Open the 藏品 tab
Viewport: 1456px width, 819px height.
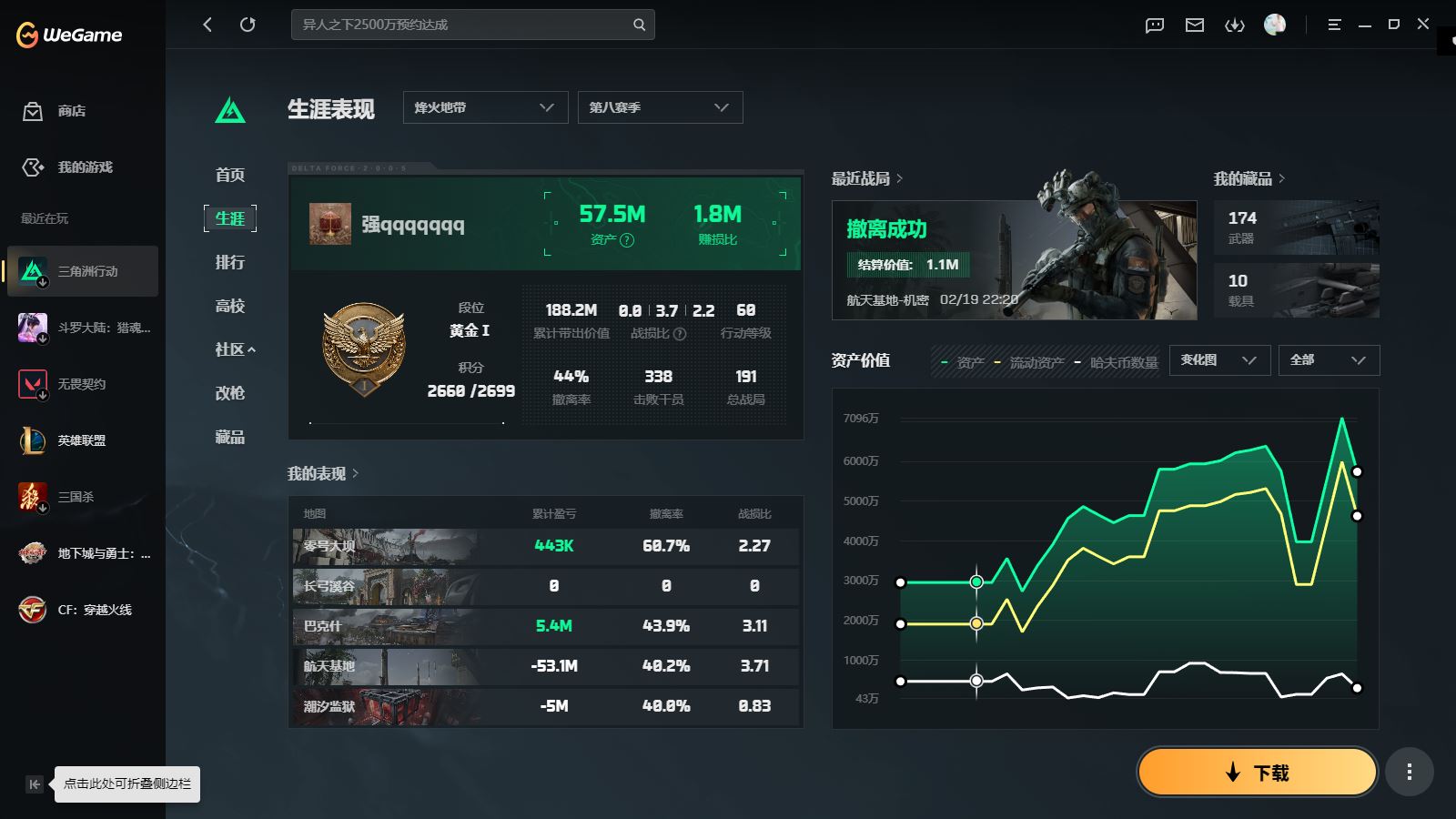click(230, 437)
